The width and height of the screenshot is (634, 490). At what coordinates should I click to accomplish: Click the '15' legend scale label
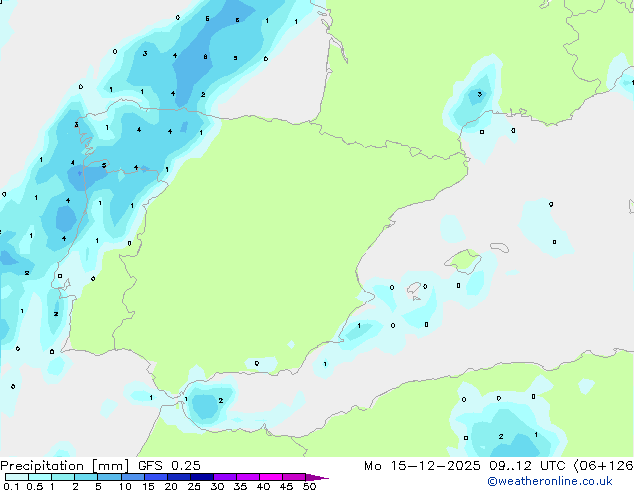coord(148,486)
